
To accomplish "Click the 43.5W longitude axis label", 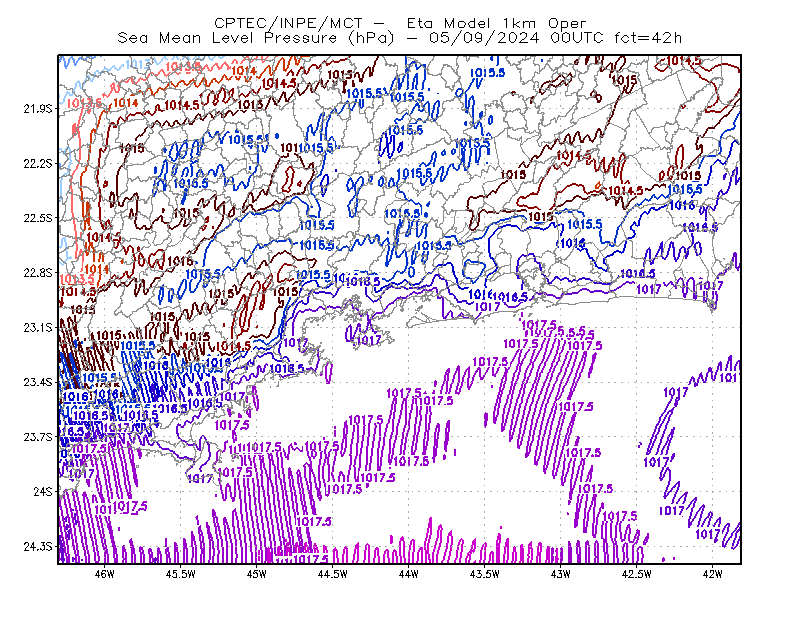I will tap(484, 574).
